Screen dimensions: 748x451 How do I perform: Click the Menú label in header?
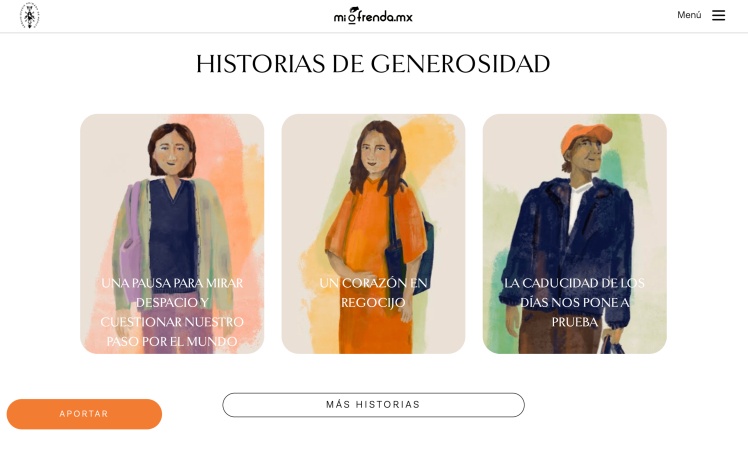coord(689,15)
